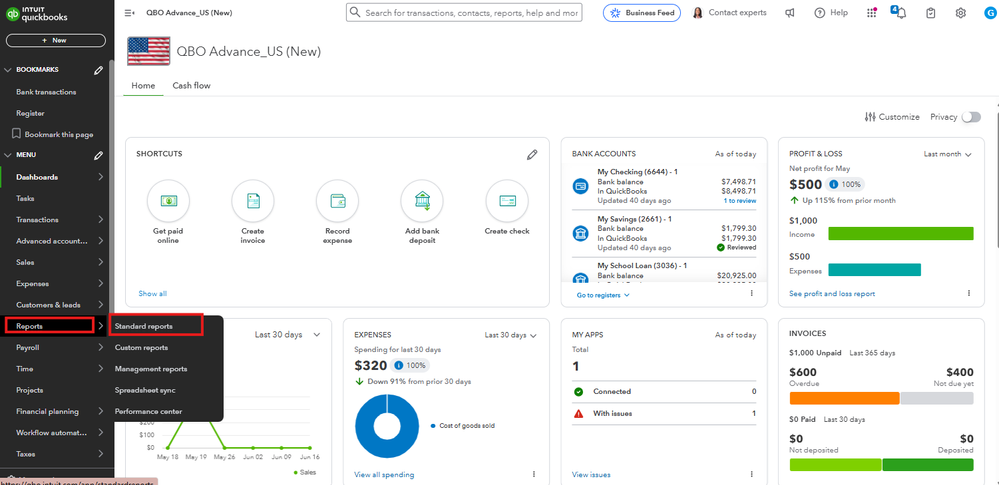Open the Add bank deposit shortcut
The image size is (999, 485).
pyautogui.click(x=422, y=202)
